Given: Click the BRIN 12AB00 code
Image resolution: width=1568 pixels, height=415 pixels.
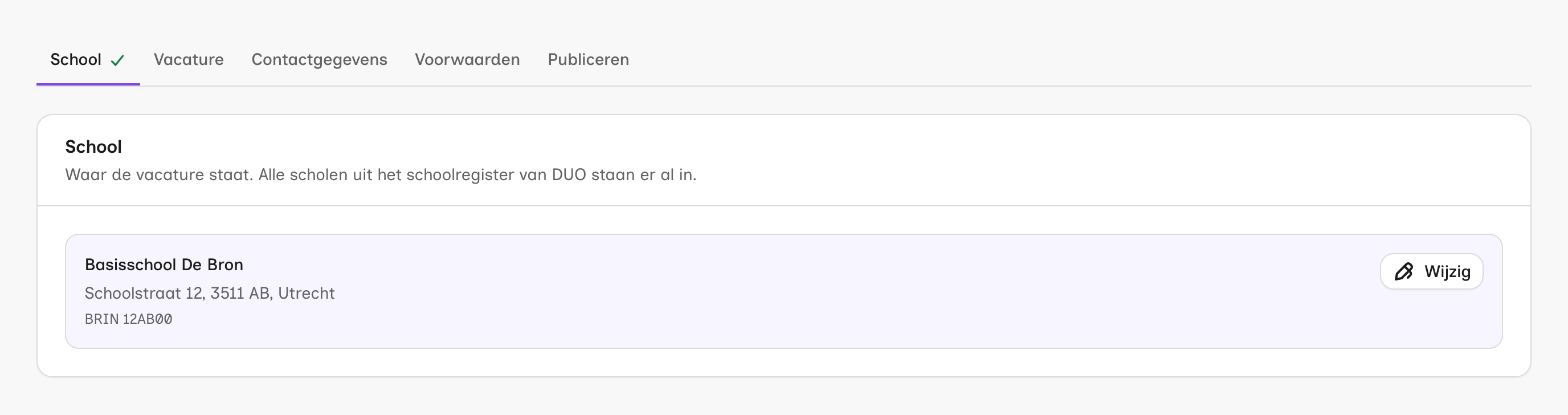Looking at the screenshot, I should 128,319.
